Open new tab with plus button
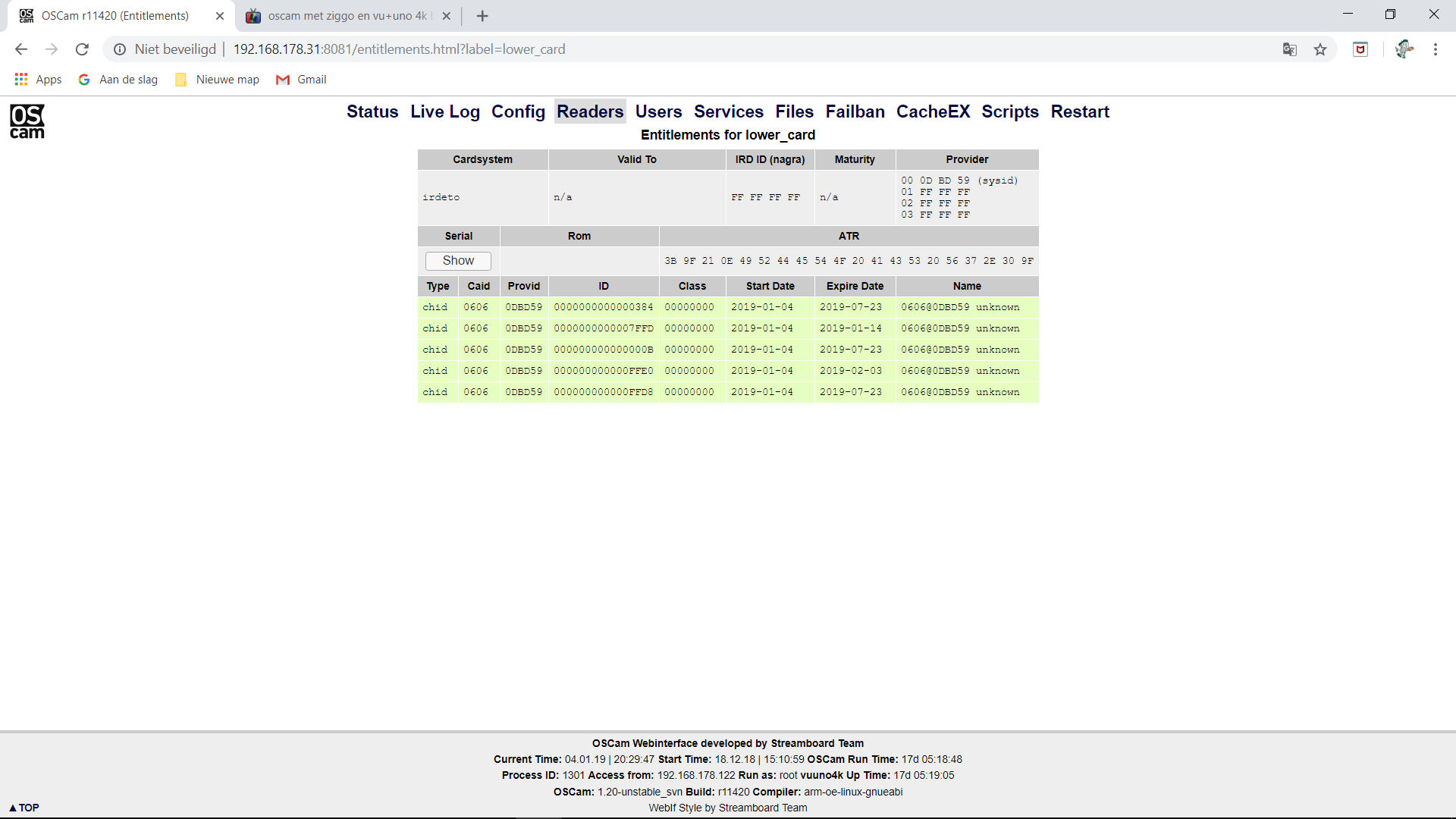 [x=482, y=16]
